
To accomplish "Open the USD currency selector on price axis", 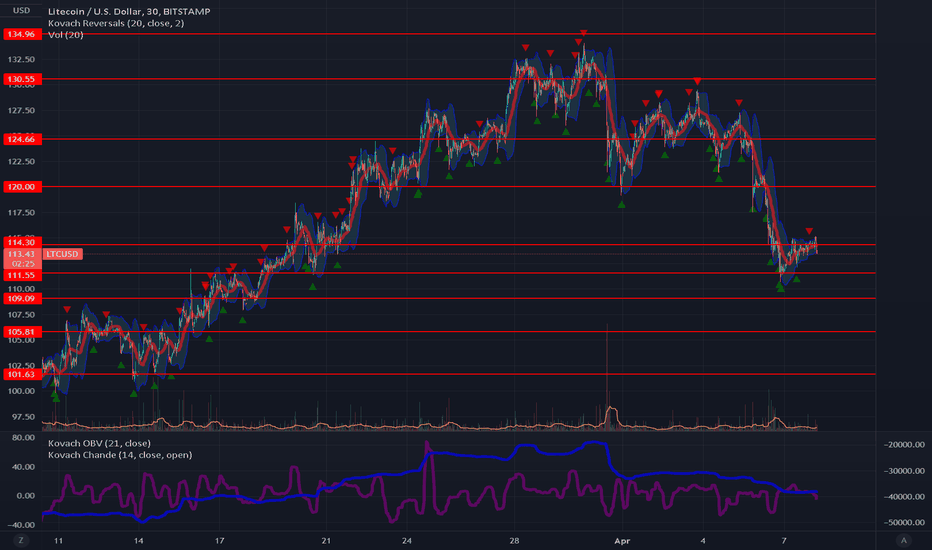I will coord(21,10).
